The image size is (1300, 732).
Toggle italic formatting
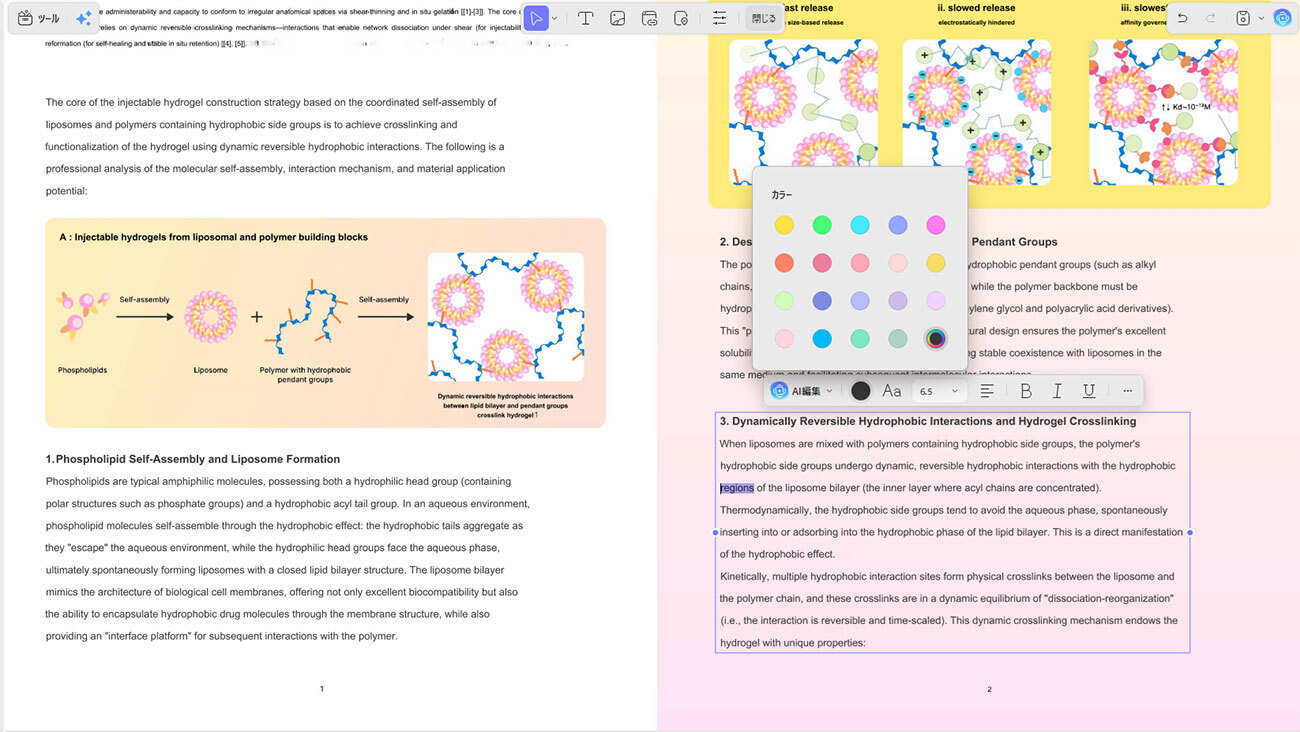click(1057, 391)
